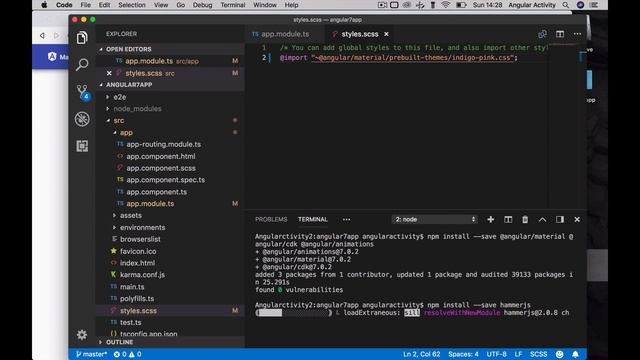Change indentation via Spaces: 4
This screenshot has width=640, height=360.
click(463, 354)
